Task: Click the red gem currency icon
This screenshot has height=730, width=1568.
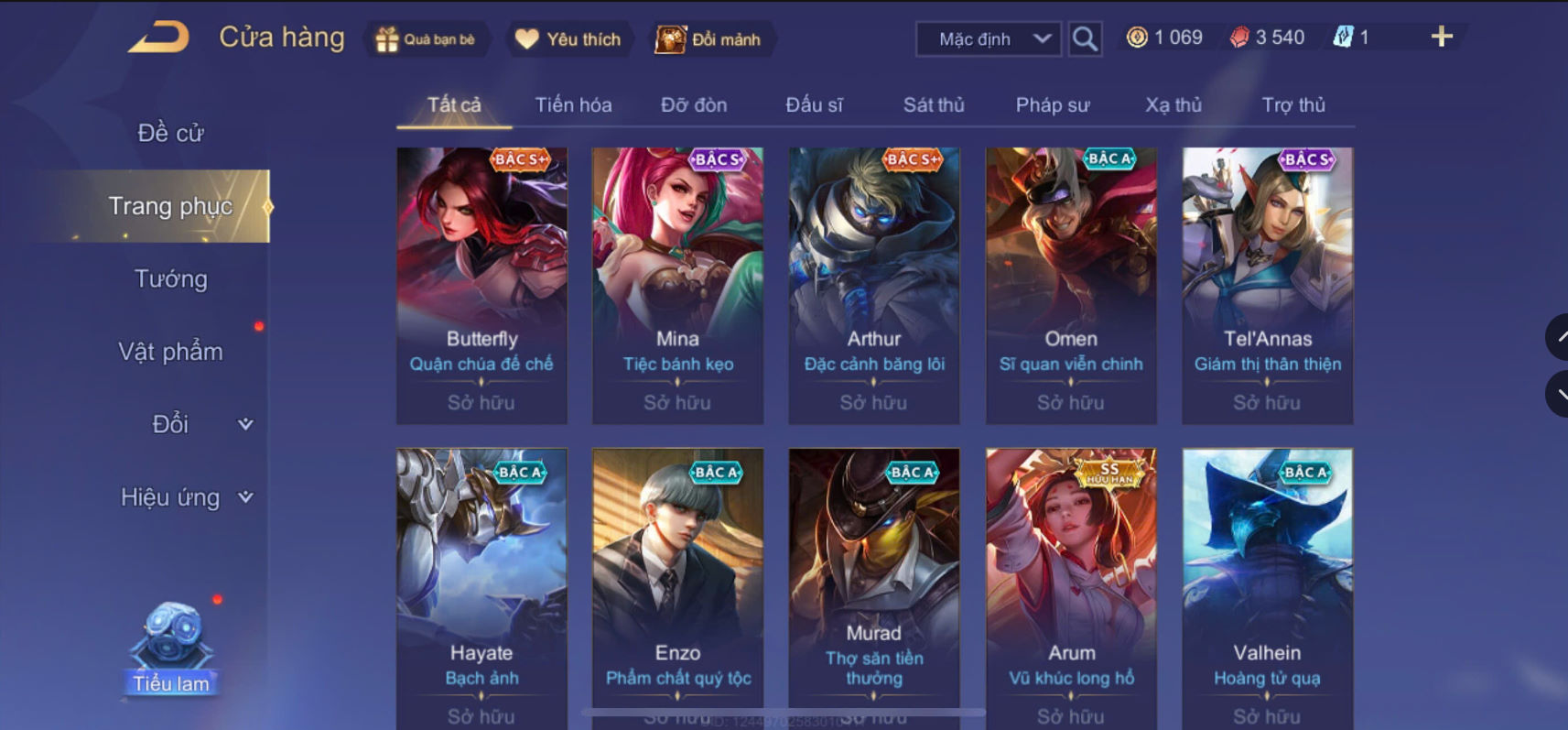Action: (x=1239, y=38)
